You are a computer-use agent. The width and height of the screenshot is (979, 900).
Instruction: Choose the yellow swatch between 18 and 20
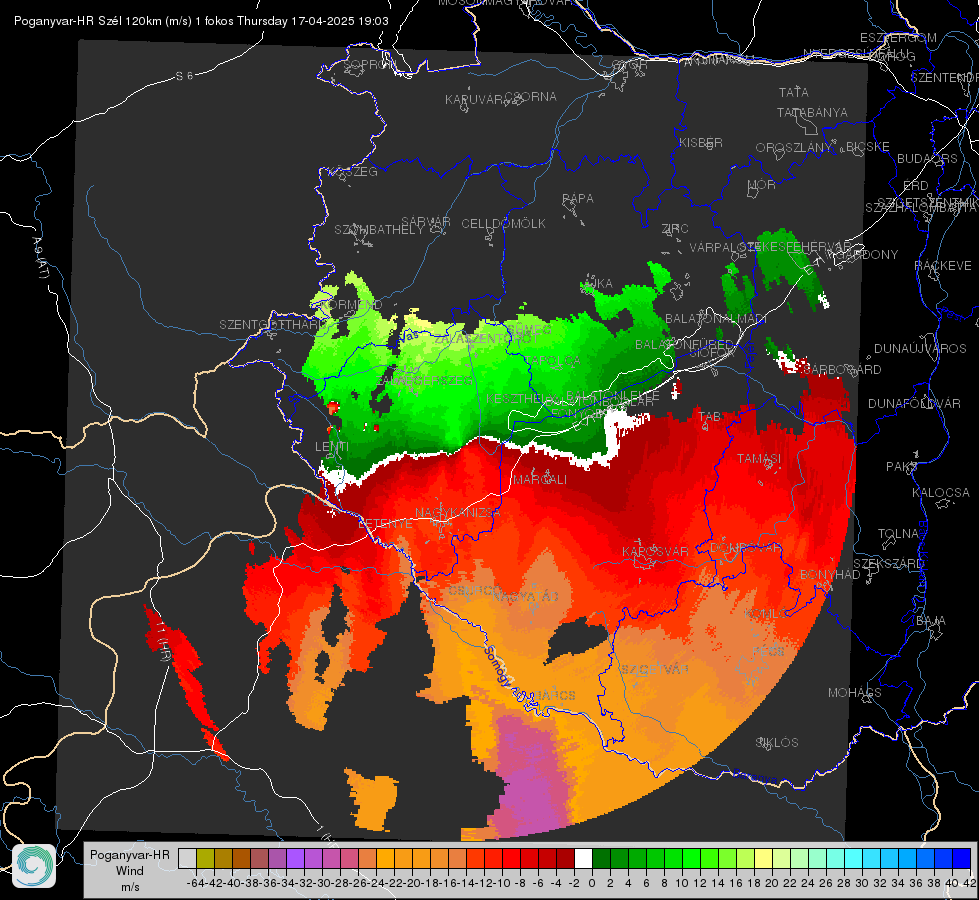[763, 858]
